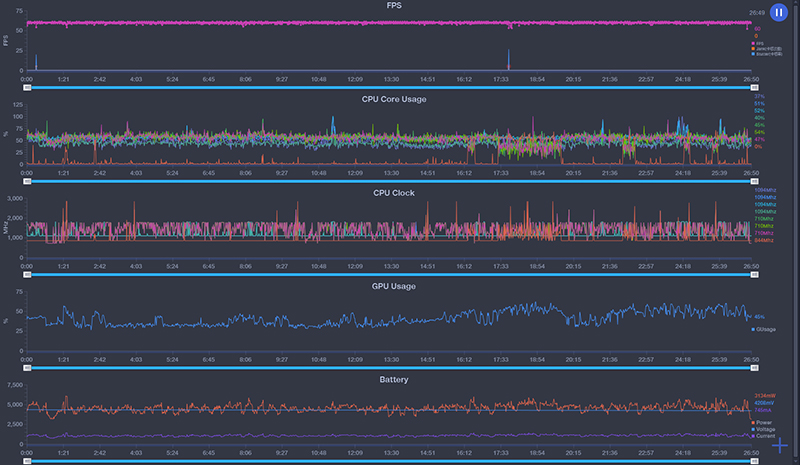800x465 pixels.
Task: Pause recording with the blue pause button
Action: pos(779,12)
